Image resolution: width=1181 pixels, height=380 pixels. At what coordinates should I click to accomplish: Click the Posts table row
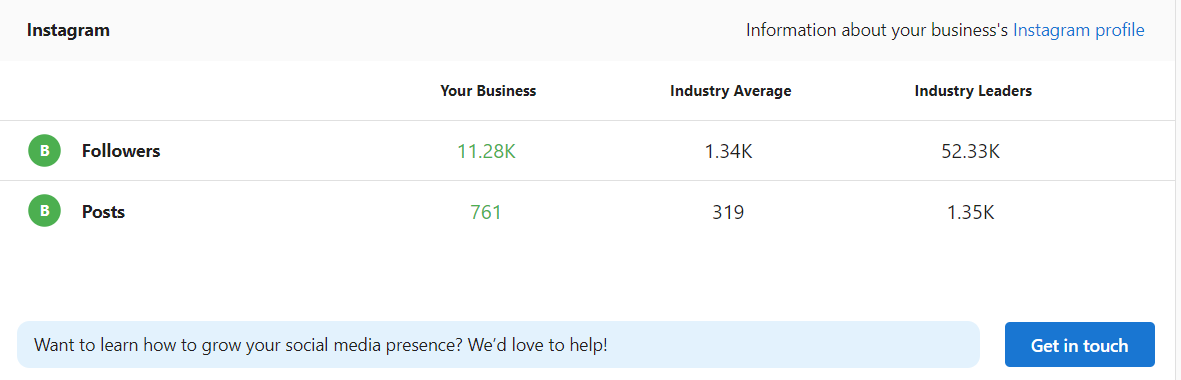click(x=587, y=211)
